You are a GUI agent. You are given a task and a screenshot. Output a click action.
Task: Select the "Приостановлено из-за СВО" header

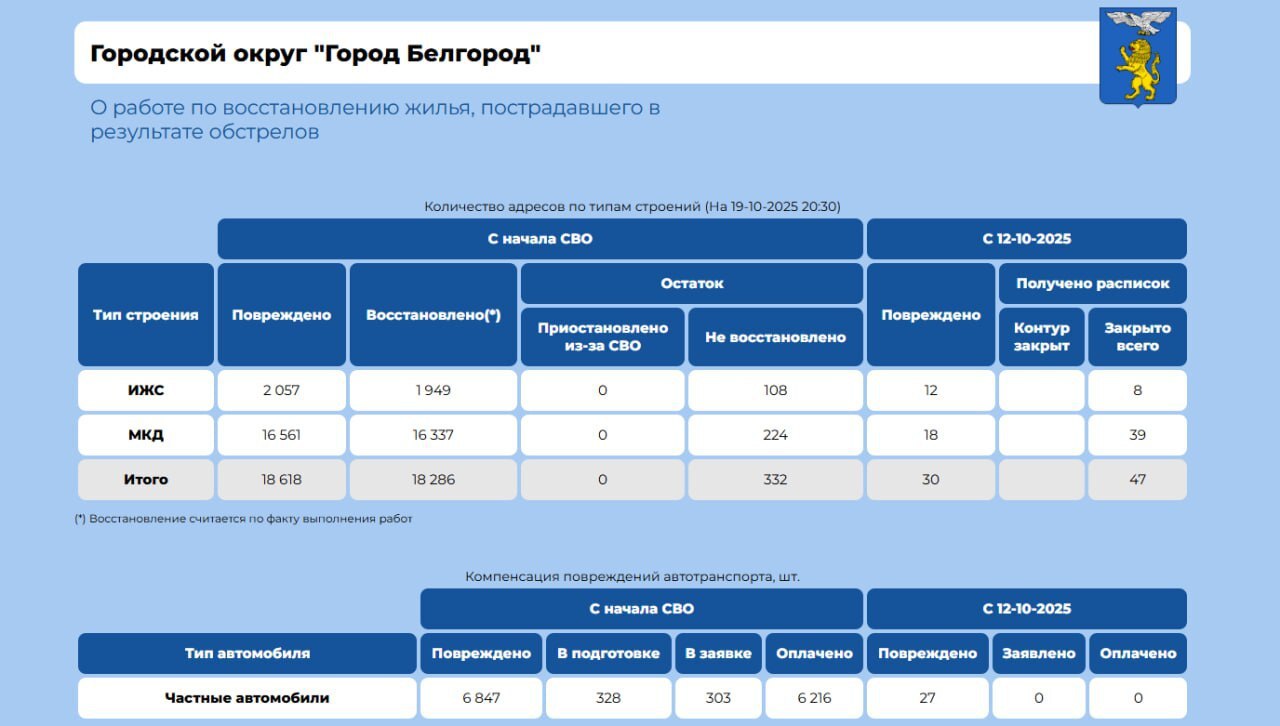[x=602, y=337]
